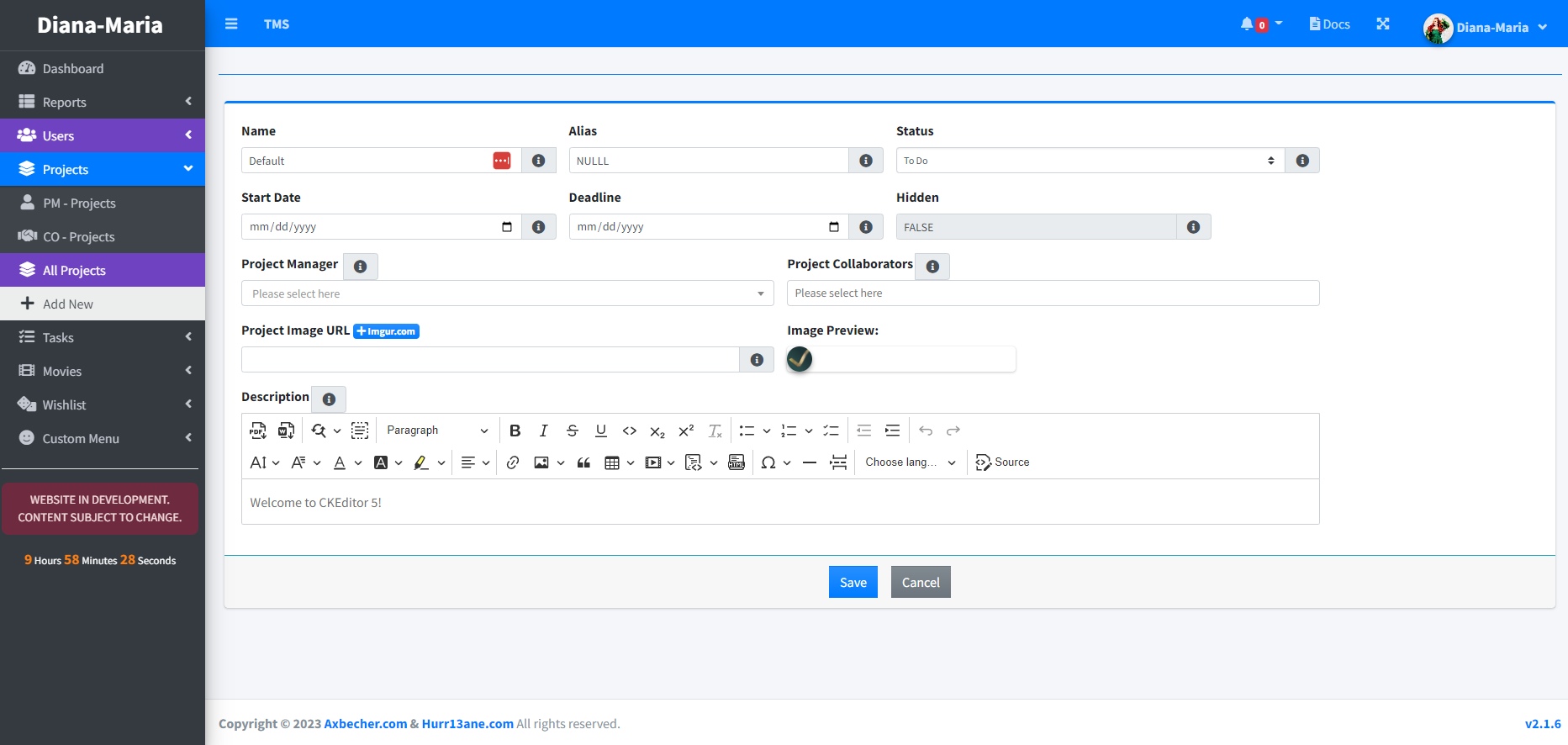
Task: Toggle fullscreen mode in top bar
Action: [1383, 24]
